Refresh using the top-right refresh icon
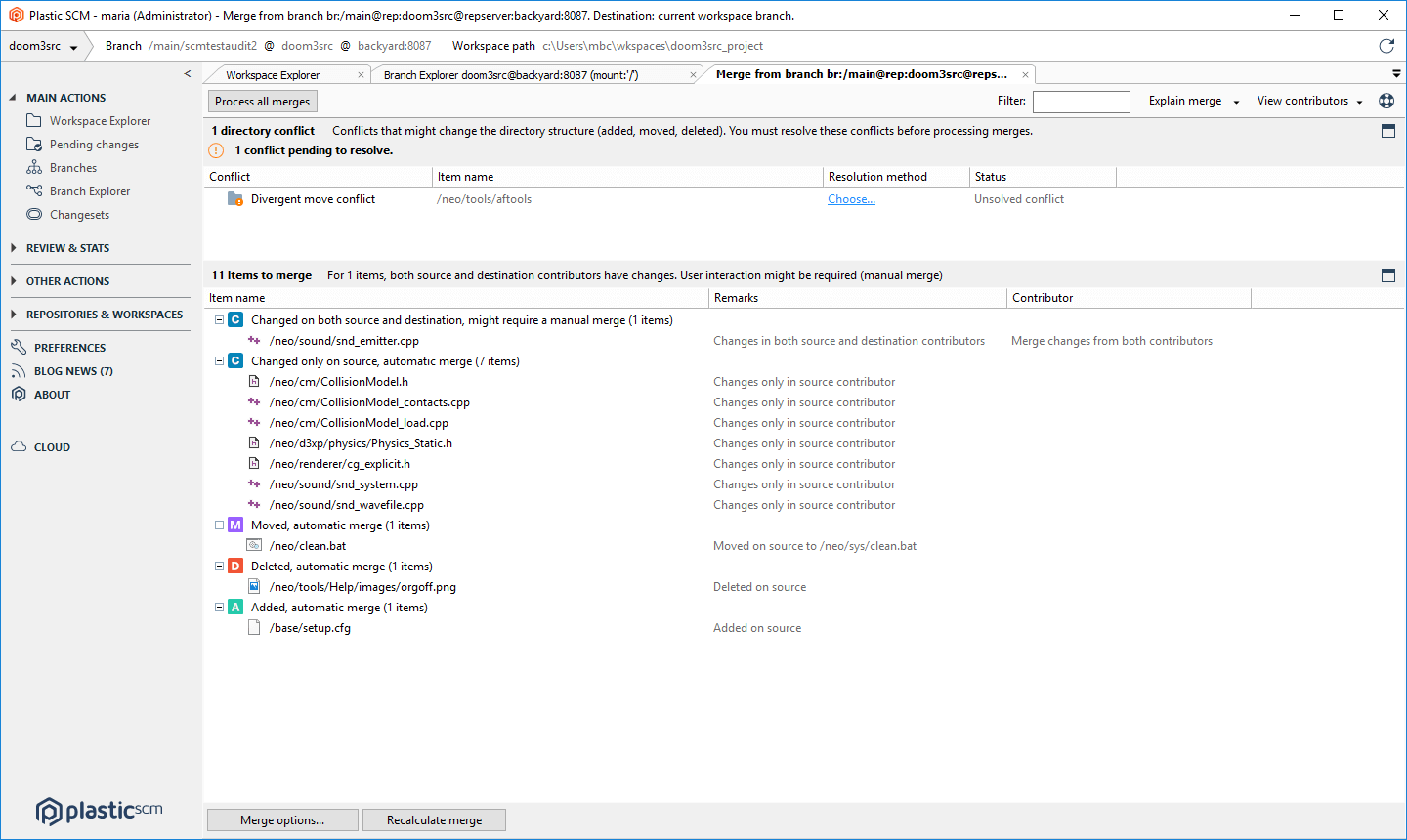Image resolution: width=1407 pixels, height=840 pixels. 1386,45
